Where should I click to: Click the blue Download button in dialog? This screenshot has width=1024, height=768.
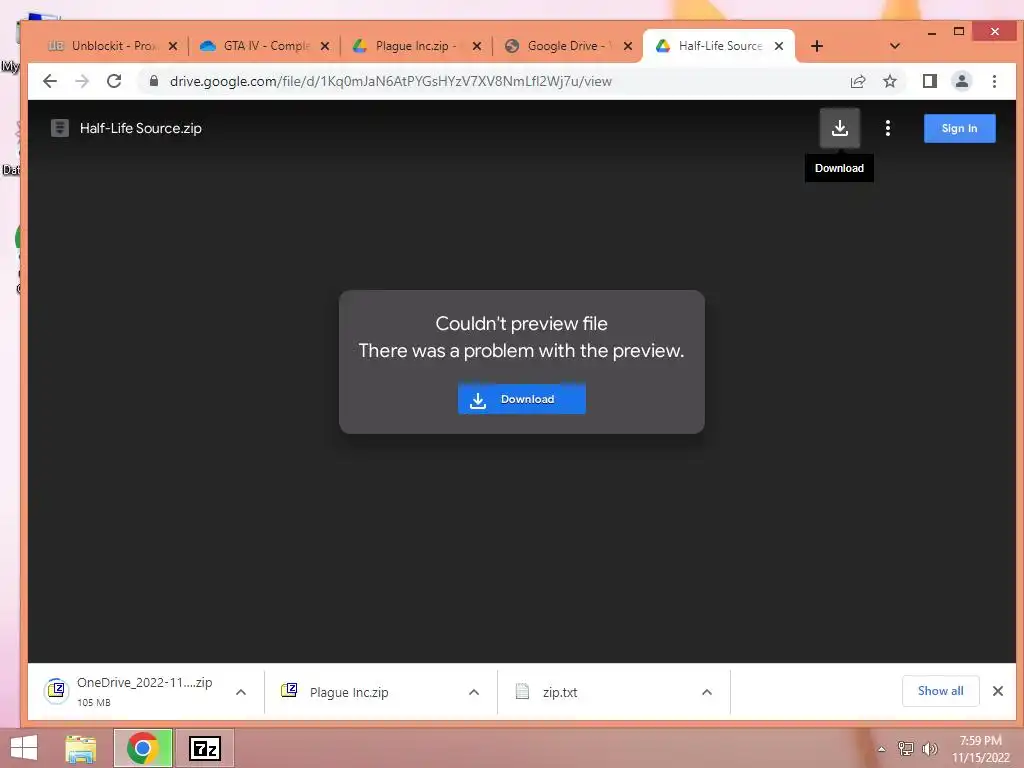522,399
